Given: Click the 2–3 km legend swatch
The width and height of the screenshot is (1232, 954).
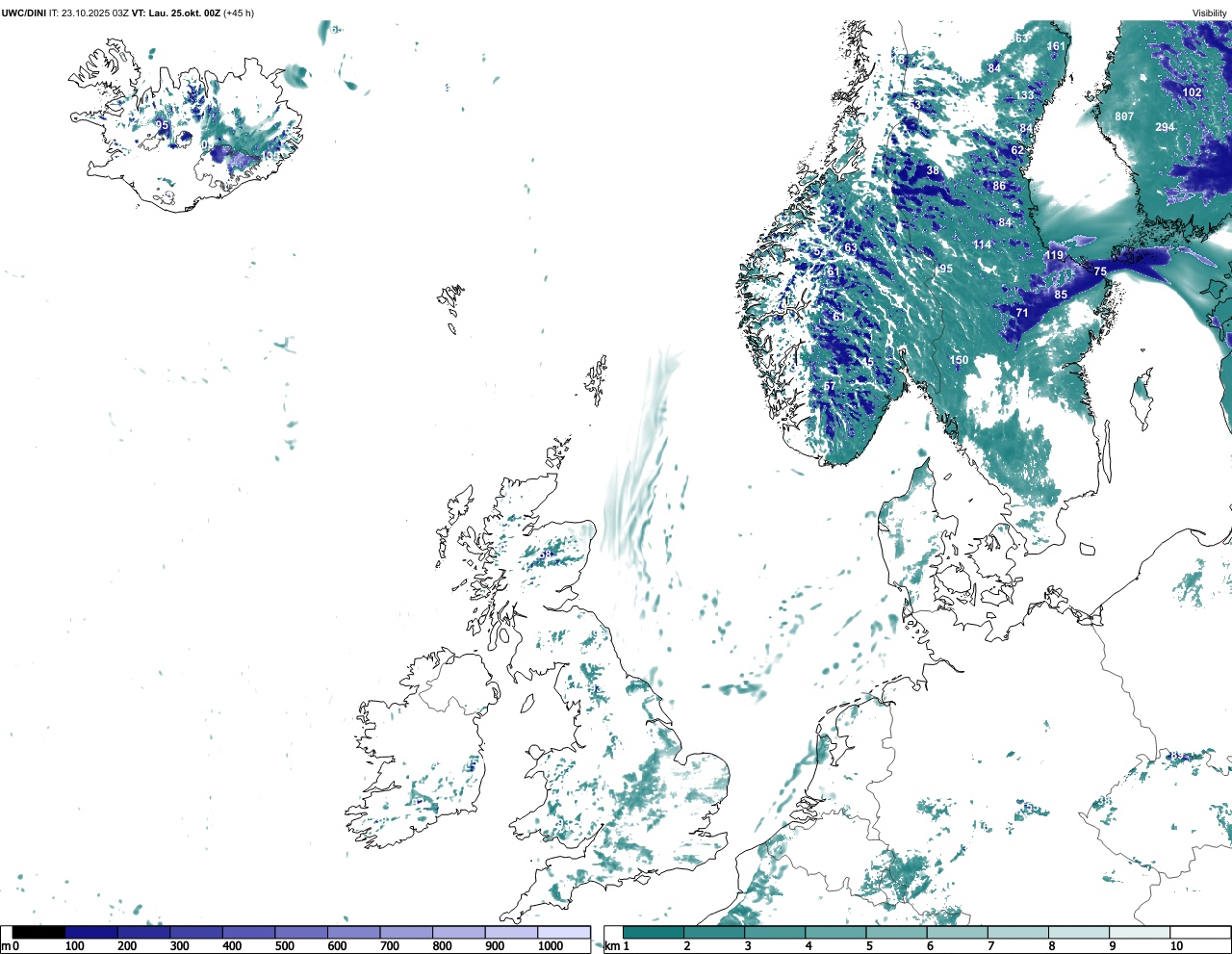Looking at the screenshot, I should click(714, 932).
